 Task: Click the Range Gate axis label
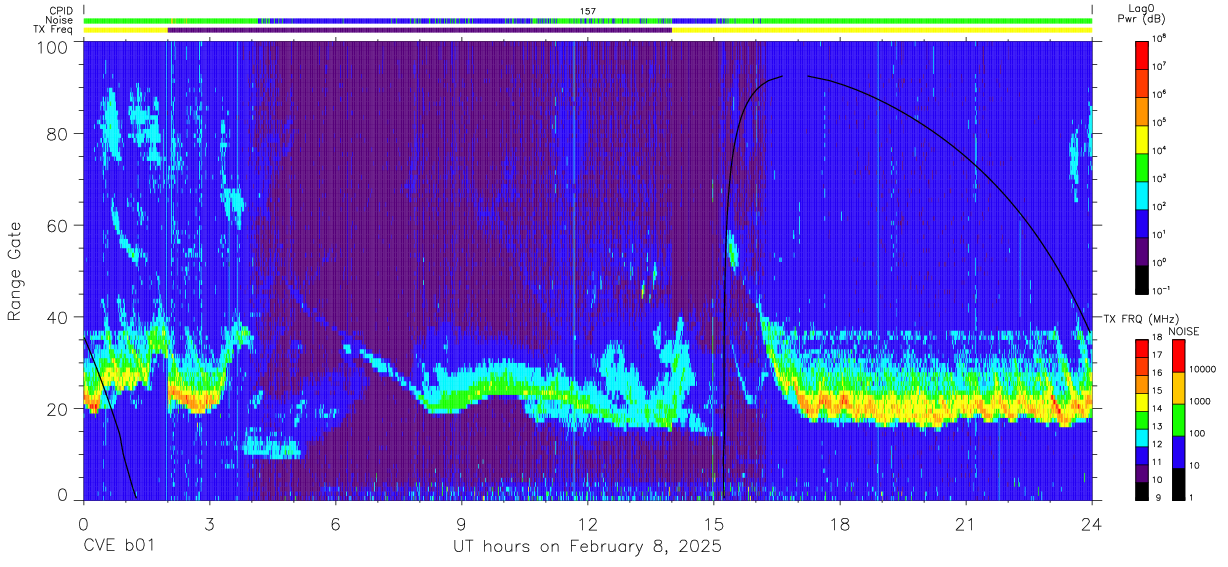point(15,271)
